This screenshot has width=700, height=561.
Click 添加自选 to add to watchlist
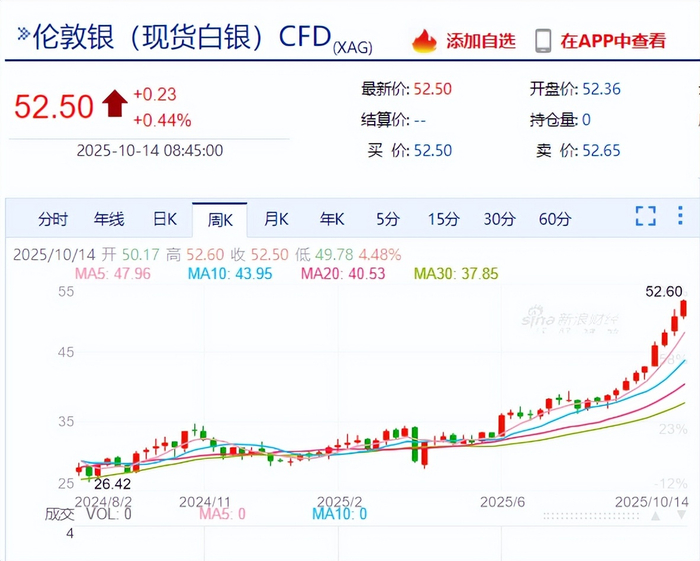[481, 41]
